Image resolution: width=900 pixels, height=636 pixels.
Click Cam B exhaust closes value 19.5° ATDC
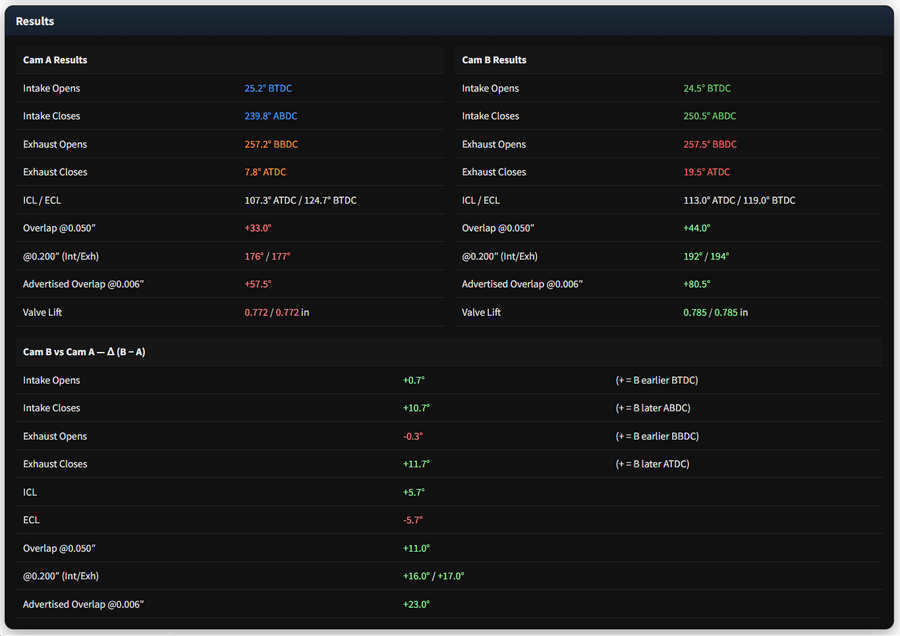[707, 172]
